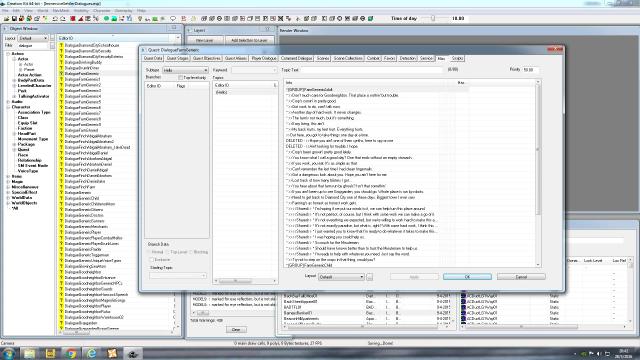Click the save disk icon in toolbar

14,19
